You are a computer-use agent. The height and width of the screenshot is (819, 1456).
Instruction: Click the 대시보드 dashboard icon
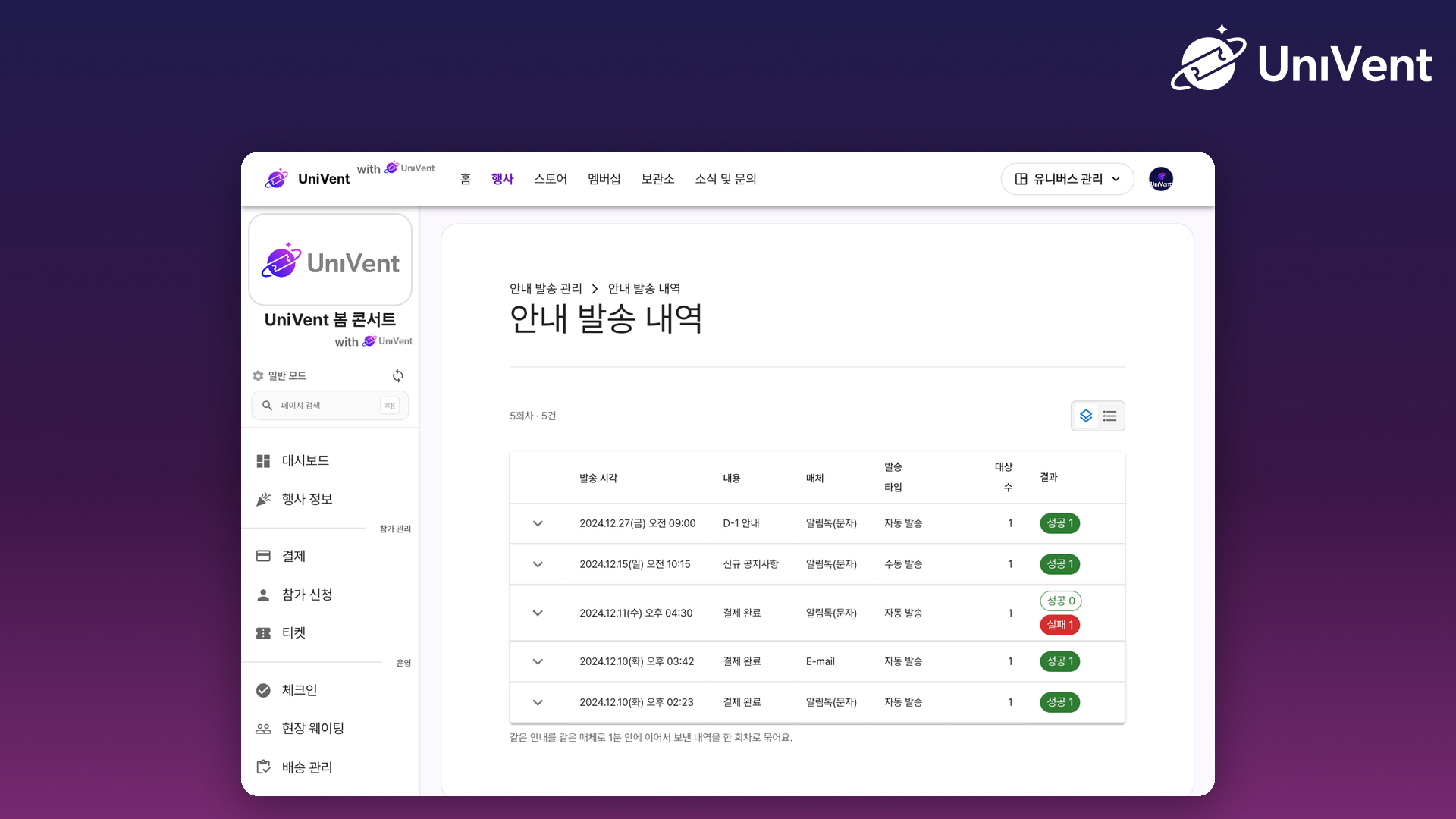click(263, 461)
